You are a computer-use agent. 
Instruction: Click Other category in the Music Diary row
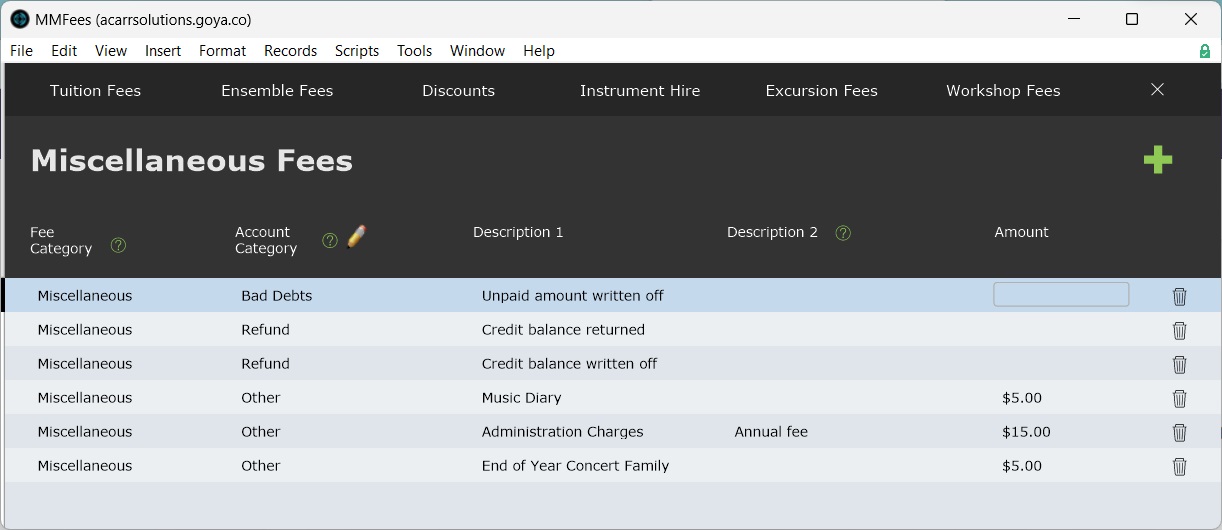pyautogui.click(x=261, y=398)
